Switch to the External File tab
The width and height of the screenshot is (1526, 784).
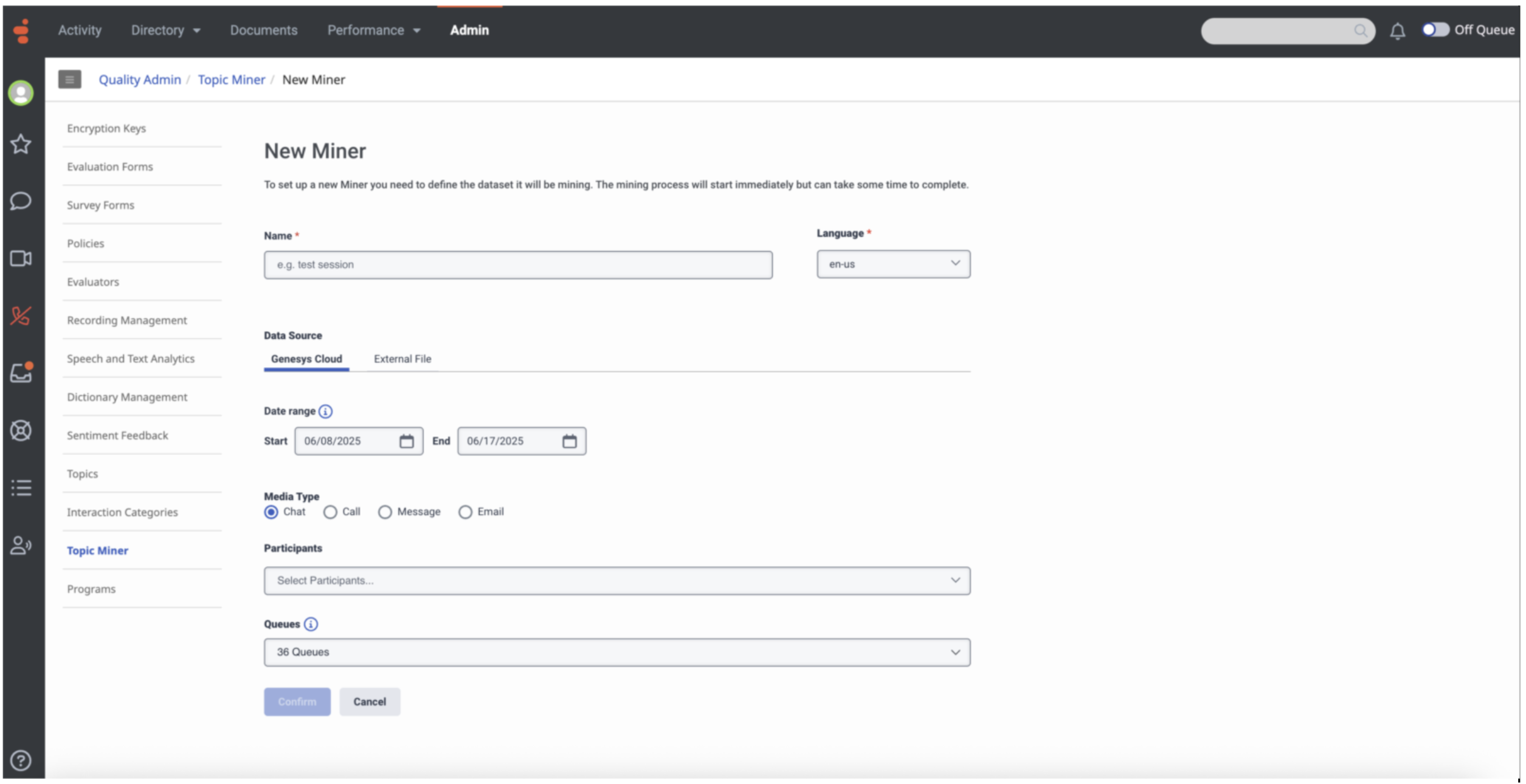click(x=402, y=359)
